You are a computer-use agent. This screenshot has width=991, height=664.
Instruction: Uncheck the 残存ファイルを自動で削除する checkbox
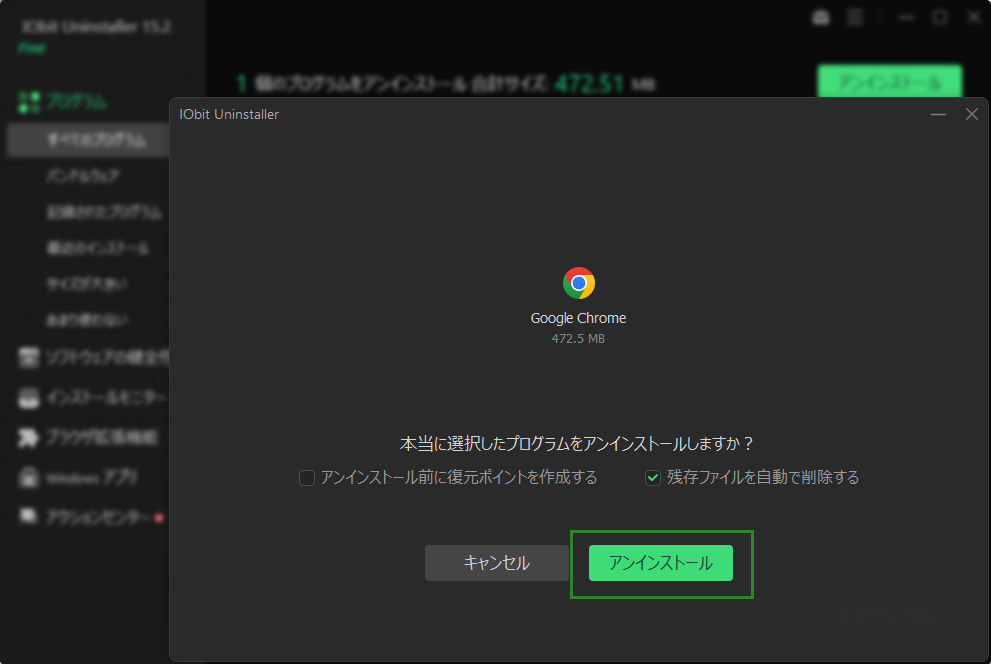point(653,478)
